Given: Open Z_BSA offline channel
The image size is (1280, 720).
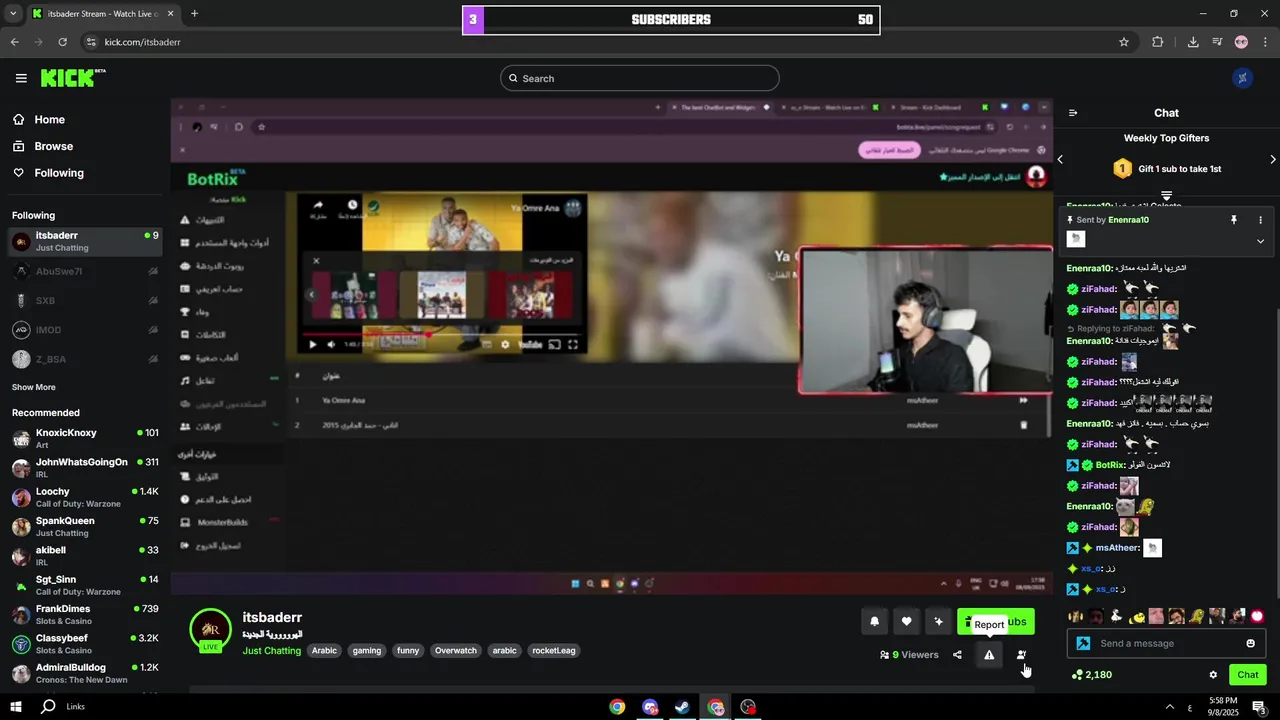Looking at the screenshot, I should point(85,359).
